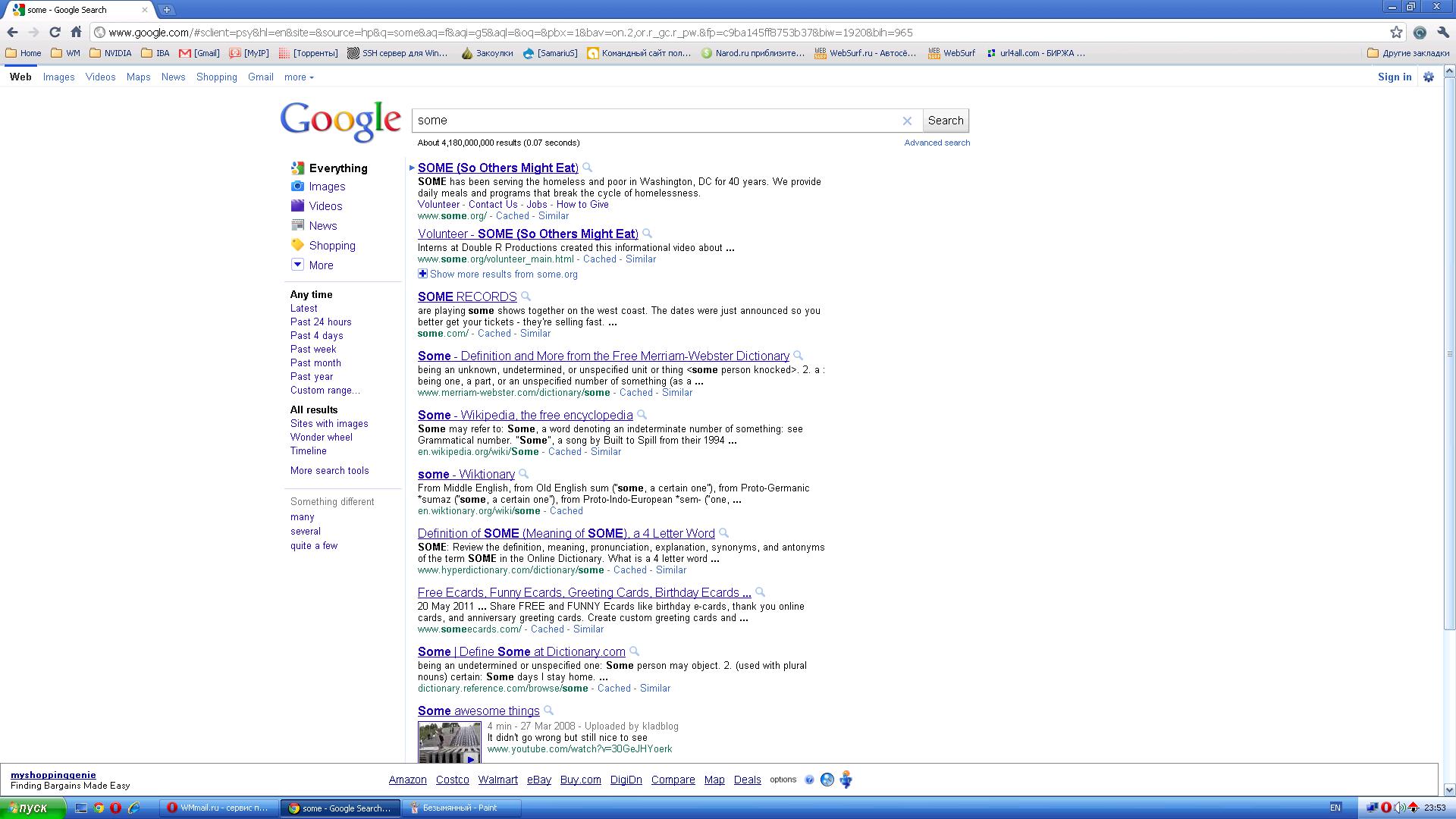Open Chrome wrench settings menu
This screenshot has width=1456, height=819.
point(1442,32)
